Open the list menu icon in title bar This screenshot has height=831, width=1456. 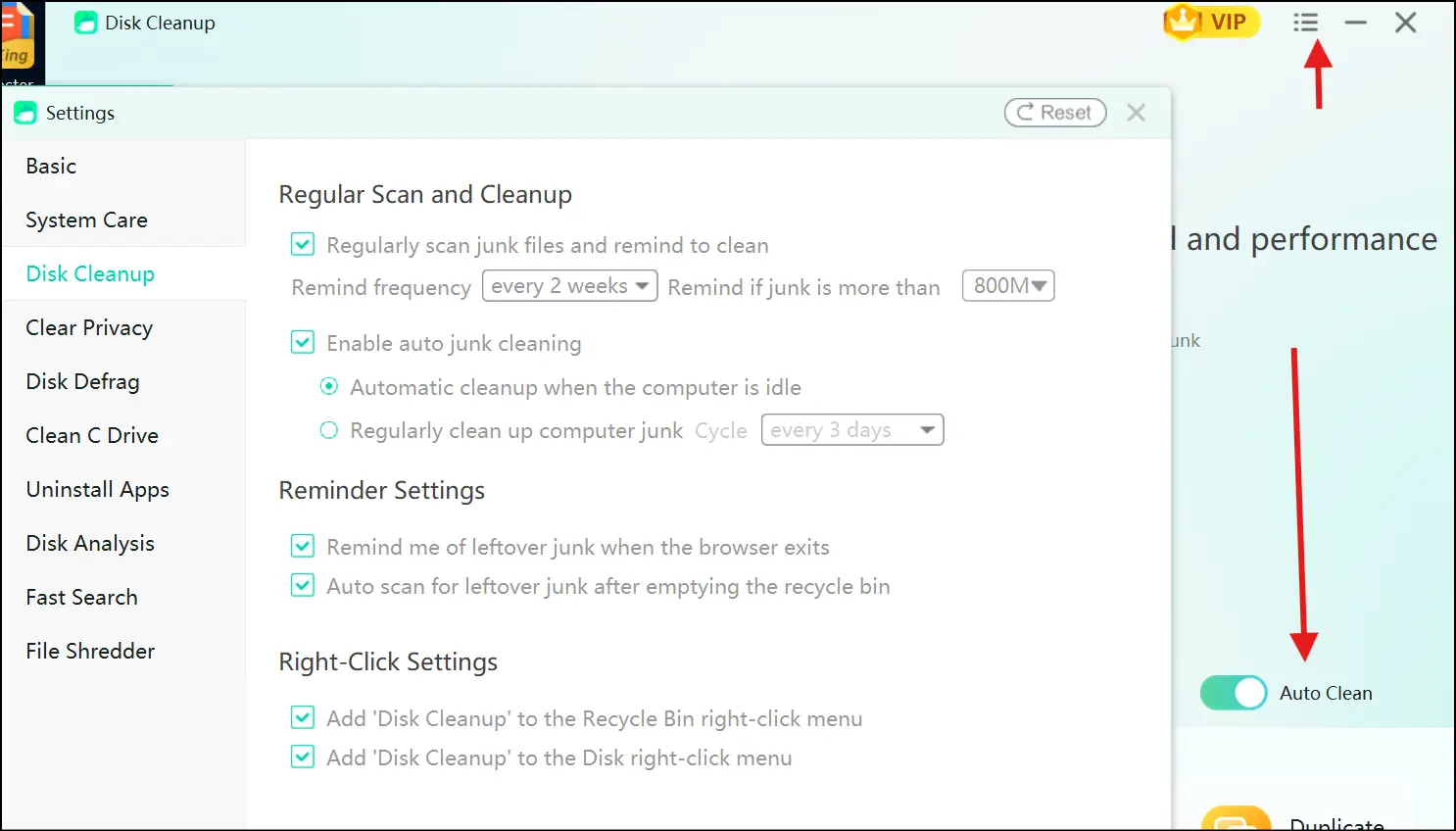[x=1305, y=22]
